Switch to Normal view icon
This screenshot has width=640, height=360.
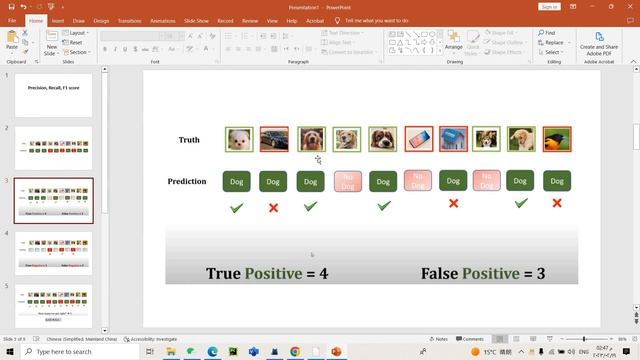(499, 339)
